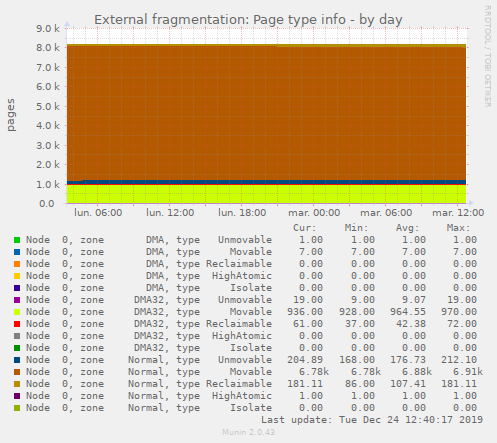Click the 'Normal, type HighAtomic' legend label
The width and height of the screenshot is (497, 443).
tap(200, 396)
